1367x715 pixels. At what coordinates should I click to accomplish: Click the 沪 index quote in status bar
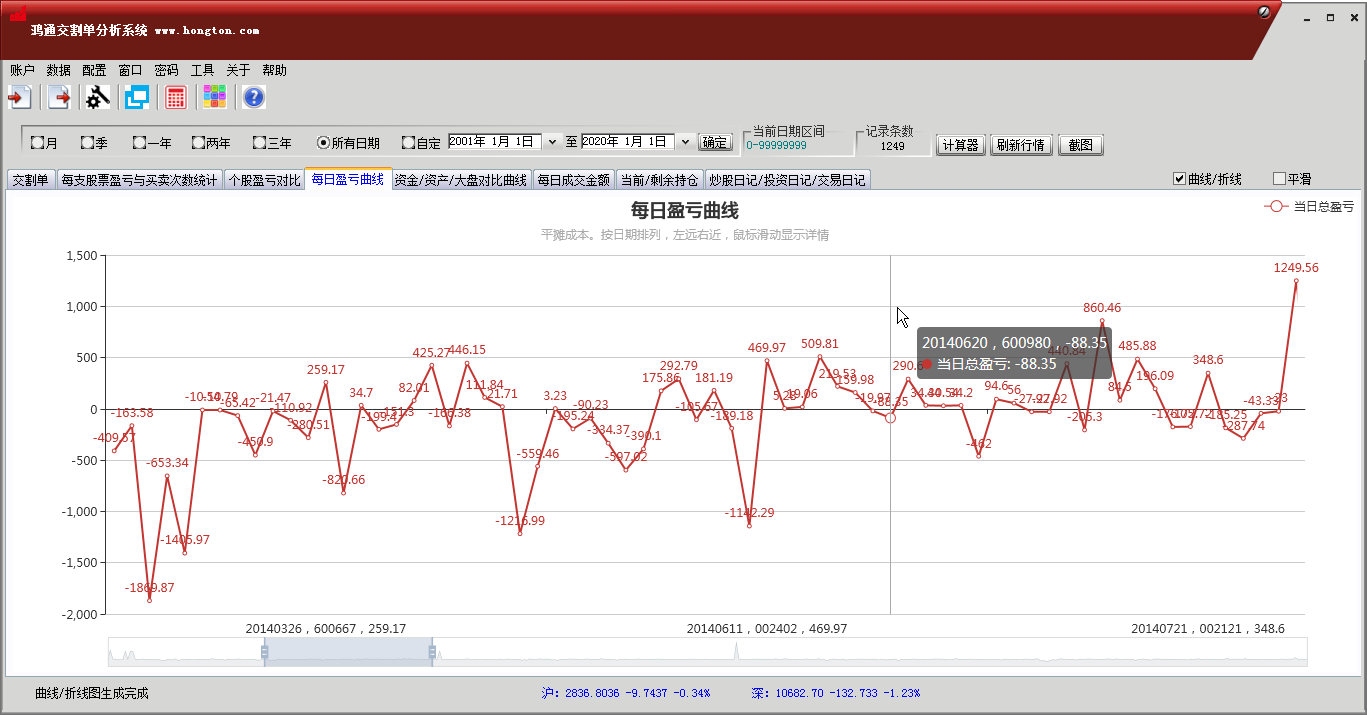626,693
